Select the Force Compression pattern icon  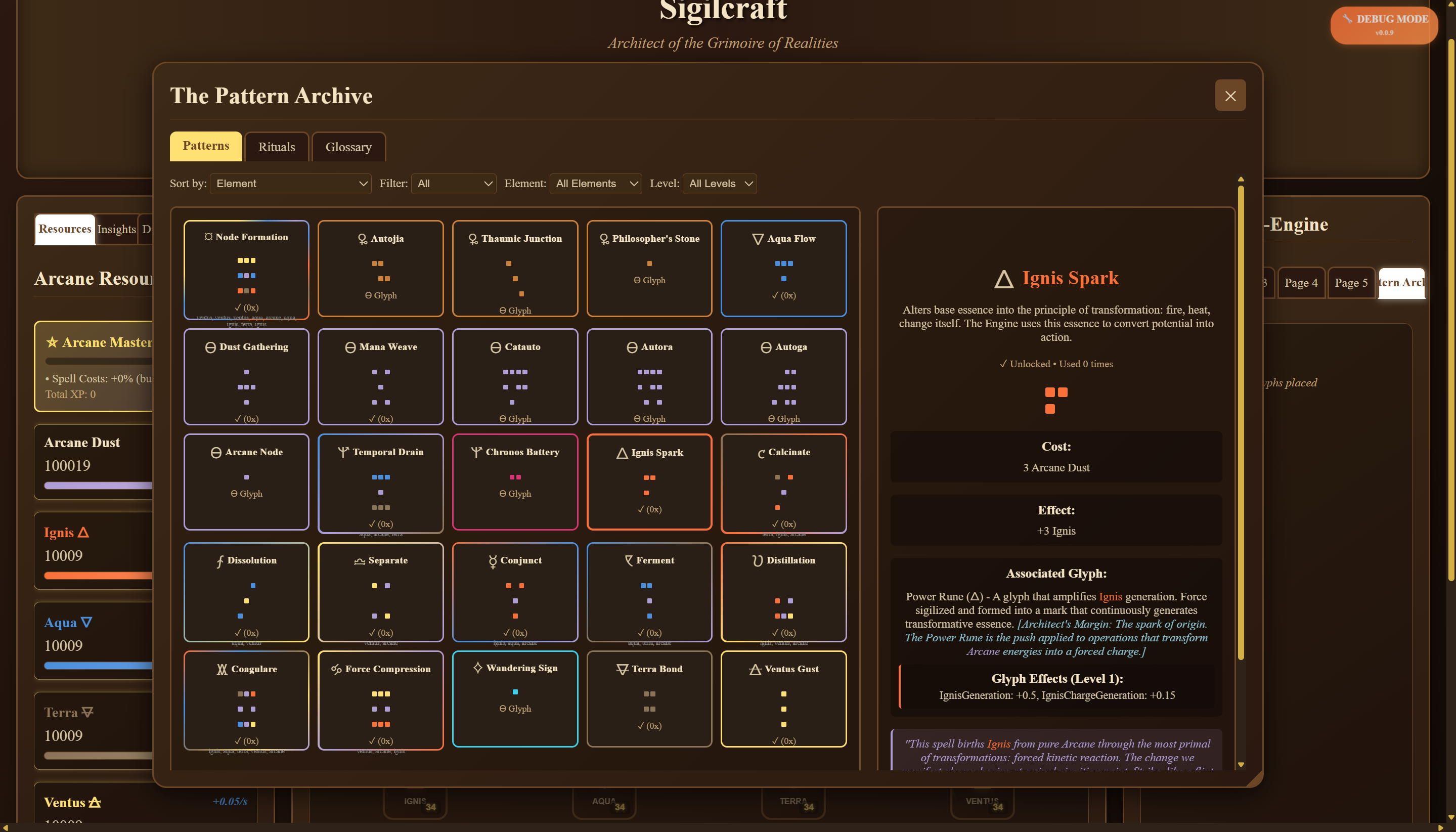336,669
